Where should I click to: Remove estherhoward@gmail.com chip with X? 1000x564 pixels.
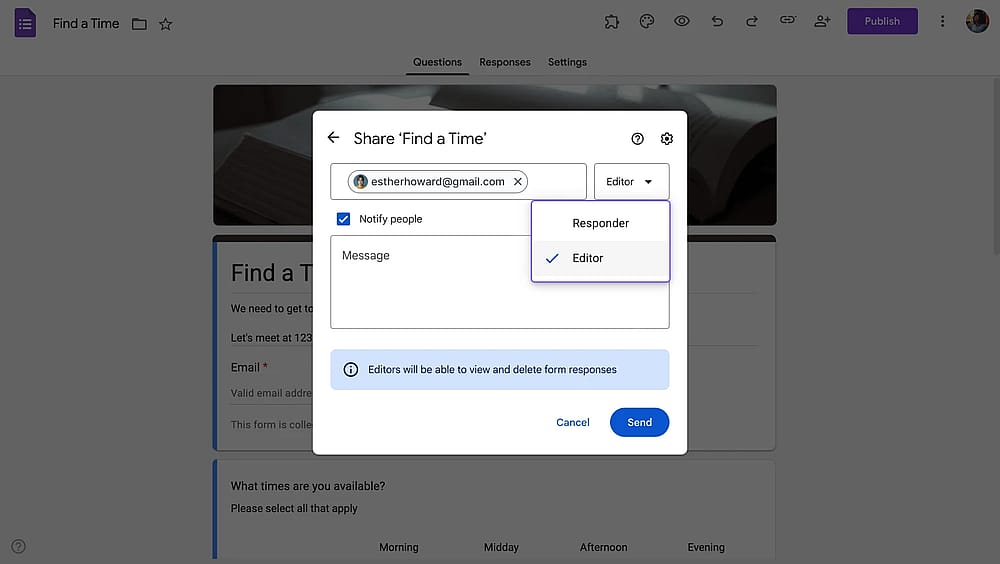pos(518,182)
